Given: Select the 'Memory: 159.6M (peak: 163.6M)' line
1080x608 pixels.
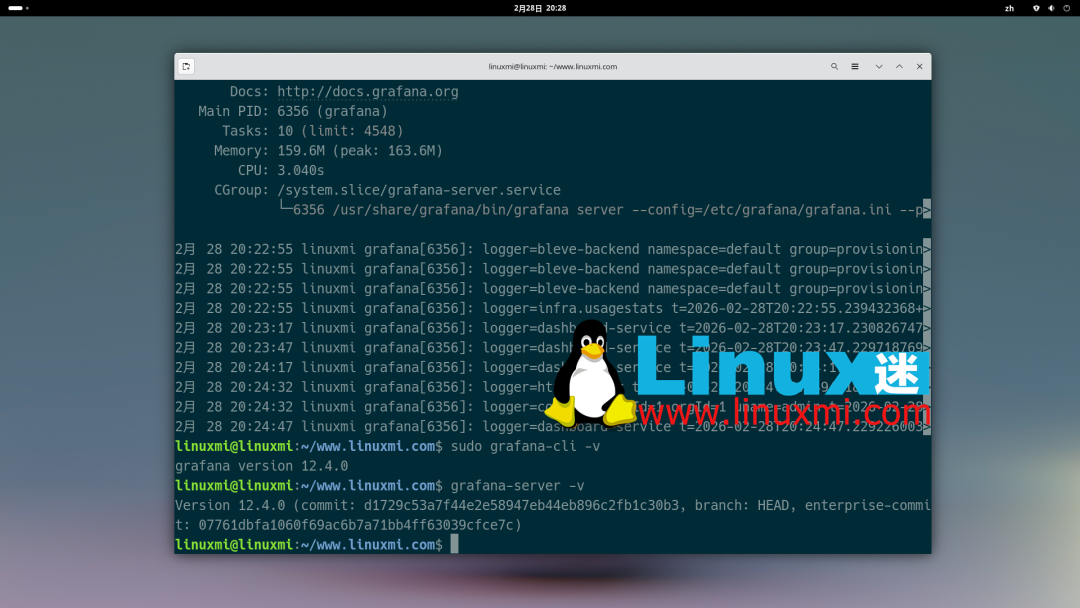Looking at the screenshot, I should coord(329,151).
